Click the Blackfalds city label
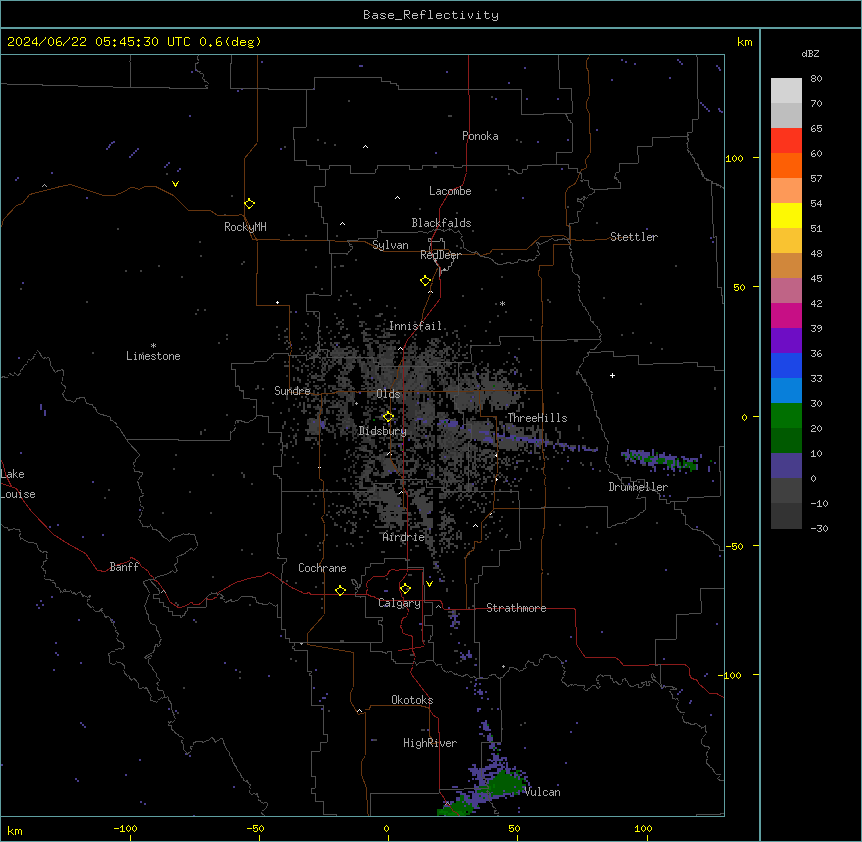This screenshot has width=862, height=842. point(441,223)
